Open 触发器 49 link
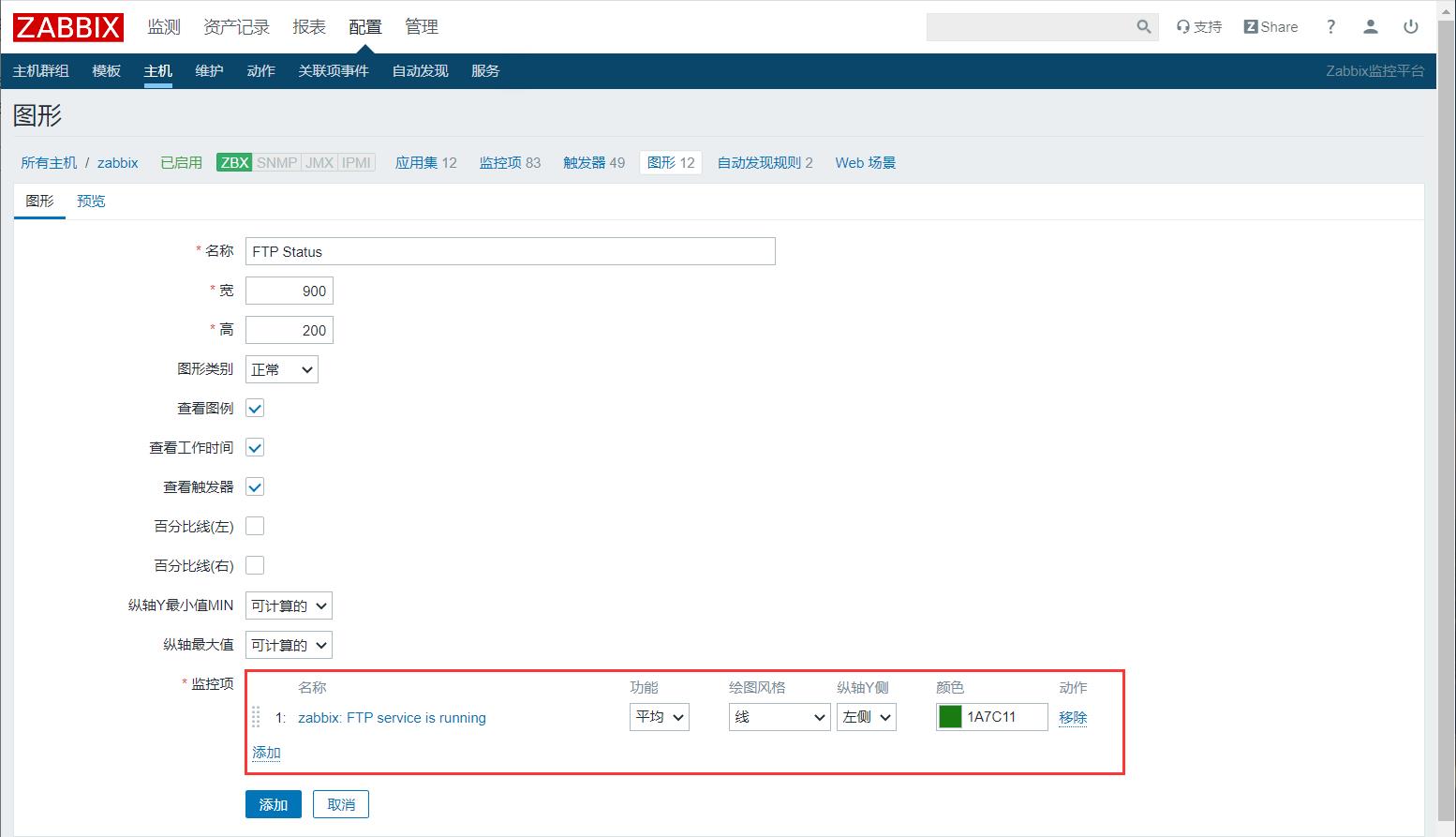Screen dimensions: 1456x837 pyautogui.click(x=594, y=163)
